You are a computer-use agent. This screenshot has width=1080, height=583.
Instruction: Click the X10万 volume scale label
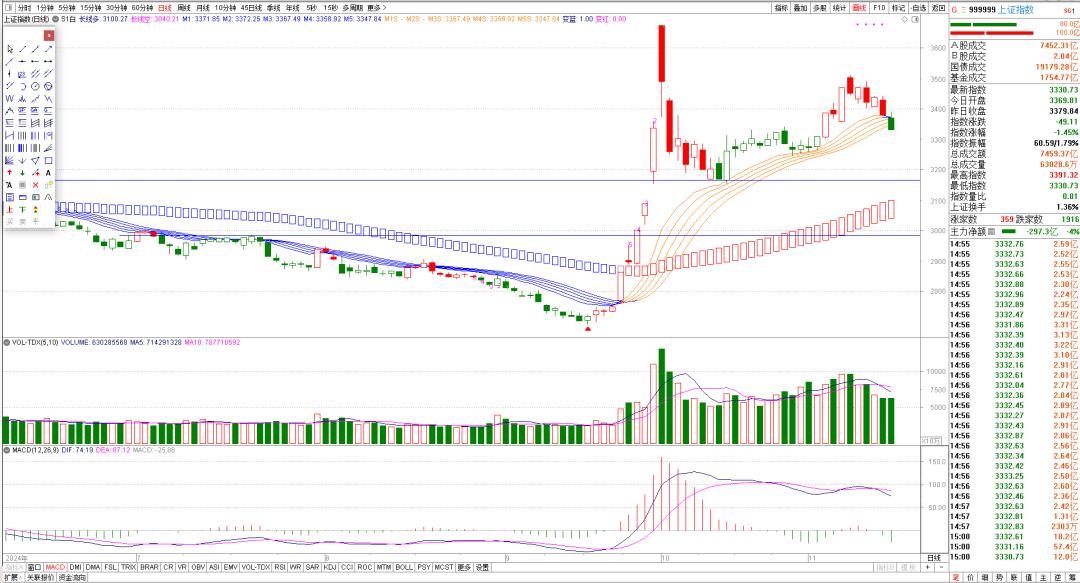click(931, 440)
